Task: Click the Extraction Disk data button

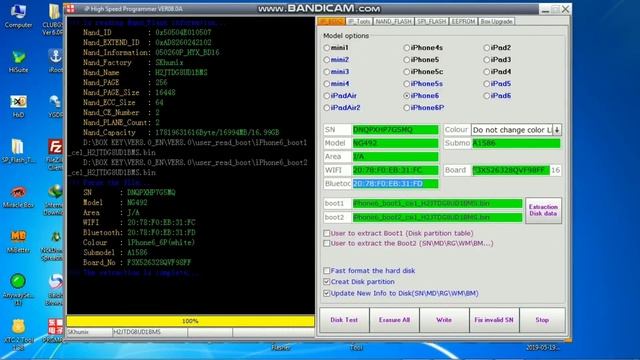Action: (x=543, y=210)
